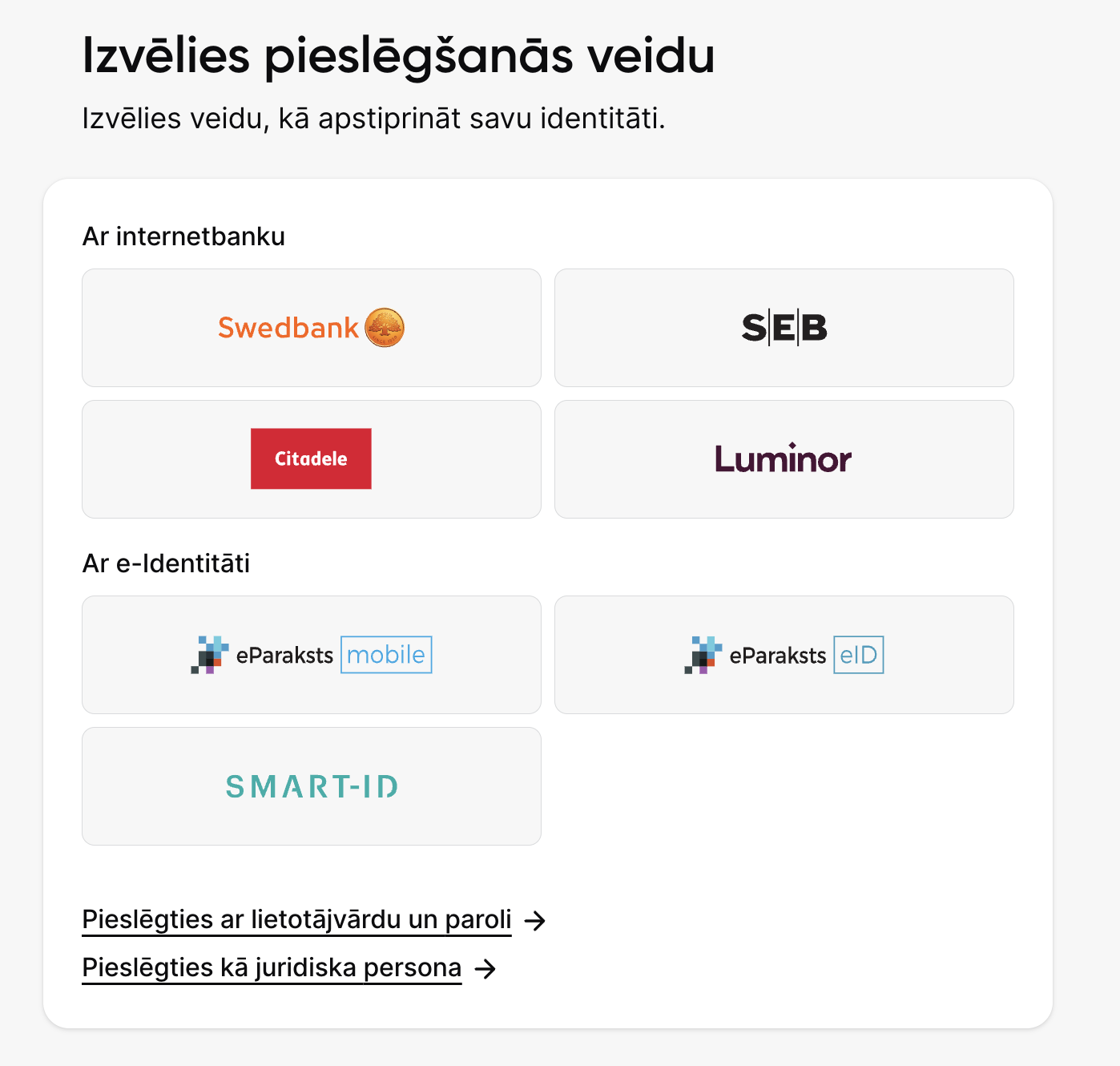The width and height of the screenshot is (1120, 1066).
Task: Click the Swedbank orange coin logo icon
Action: (x=385, y=328)
